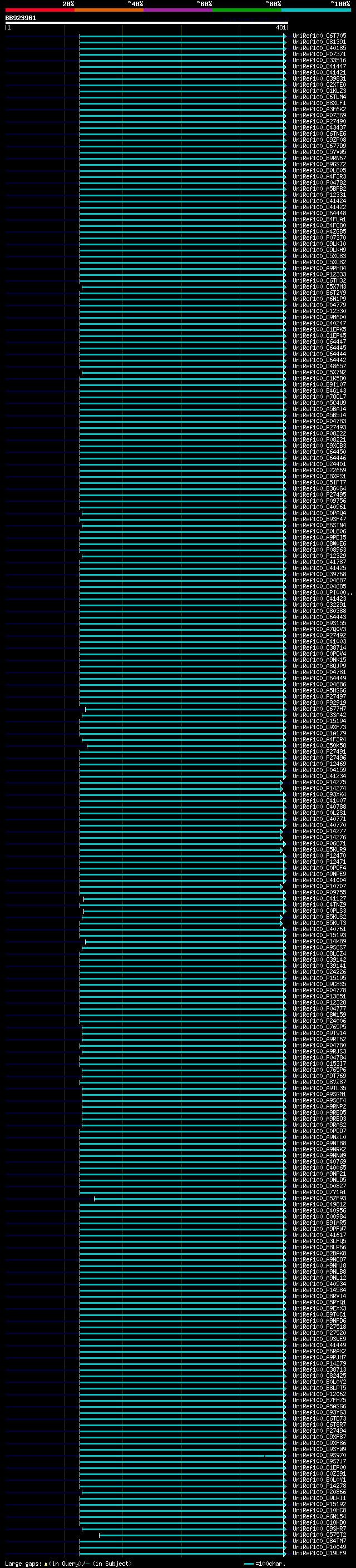356x1568 pixels.
Task: Select hit label UniRef100_Q9S970
Action: (319, 1456)
